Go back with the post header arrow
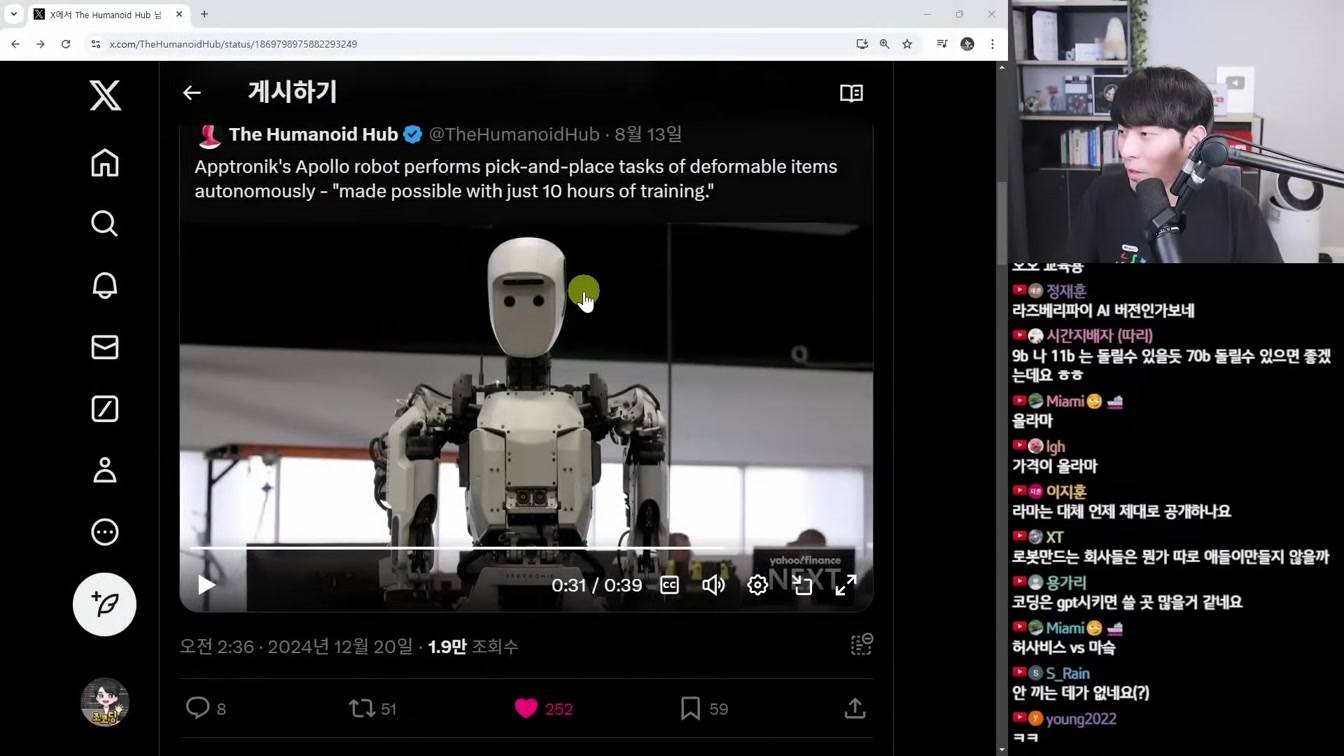 tap(192, 93)
